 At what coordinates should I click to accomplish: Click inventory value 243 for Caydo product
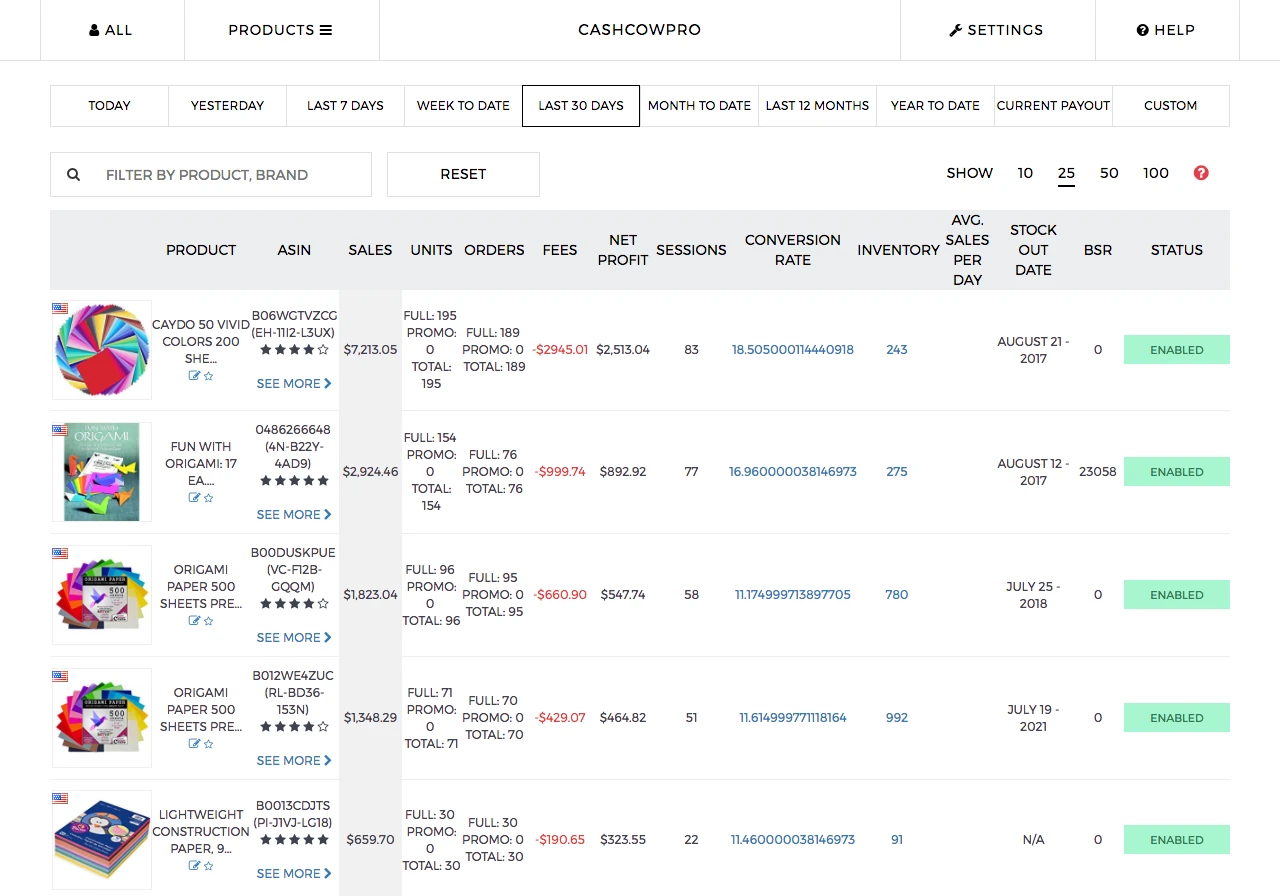[897, 350]
